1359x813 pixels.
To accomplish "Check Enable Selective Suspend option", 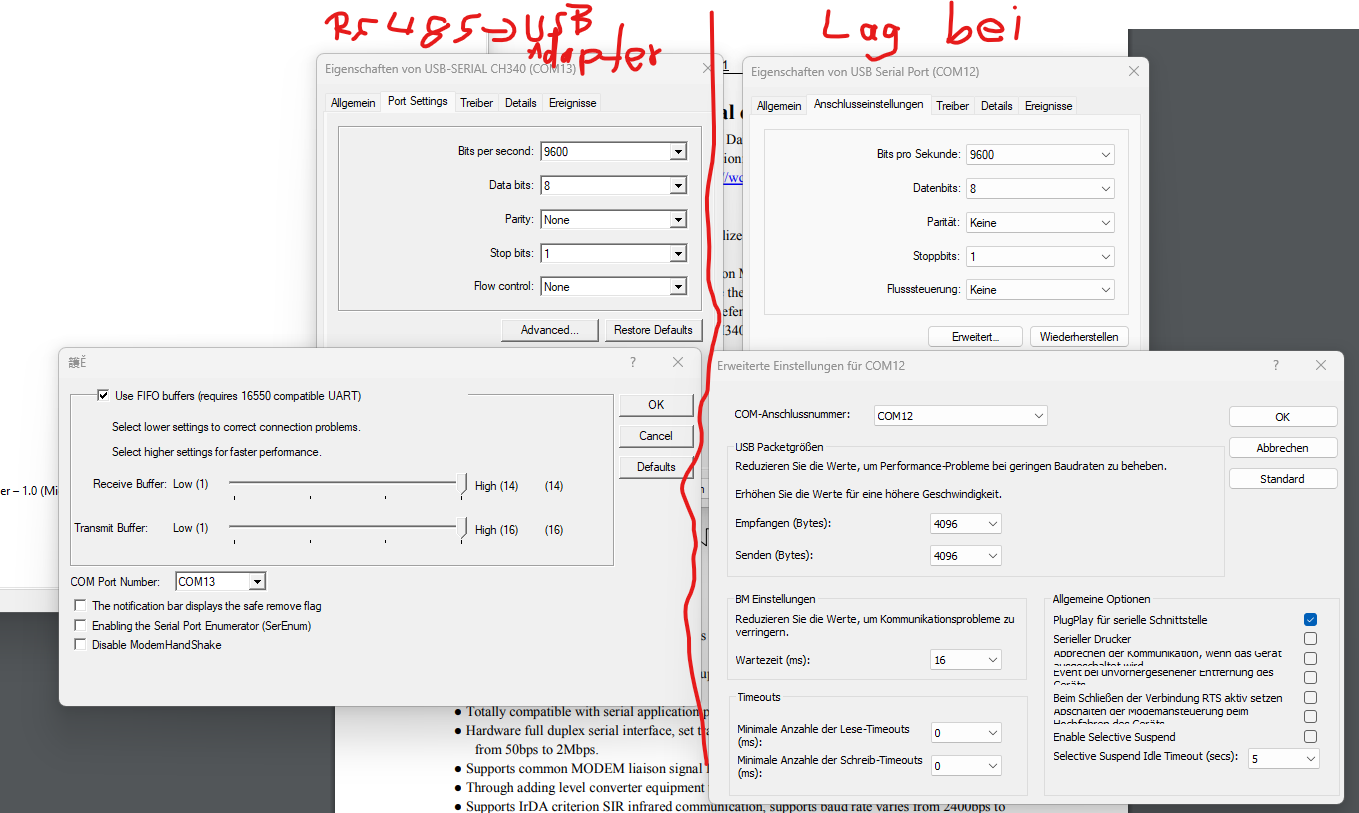I will pos(1310,737).
